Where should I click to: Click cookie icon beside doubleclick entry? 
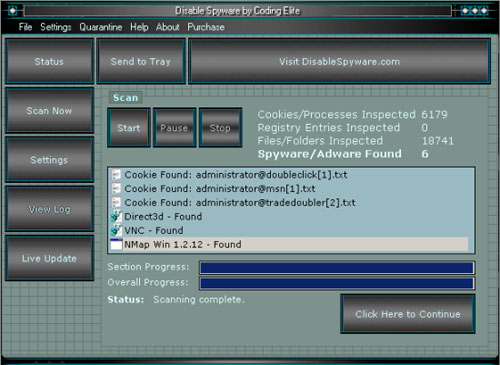(116, 175)
